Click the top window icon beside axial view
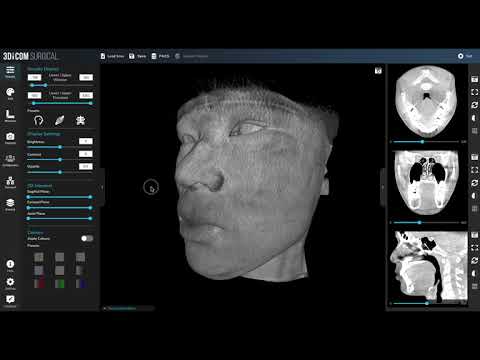This screenshot has width=480, height=360. (x=474, y=79)
